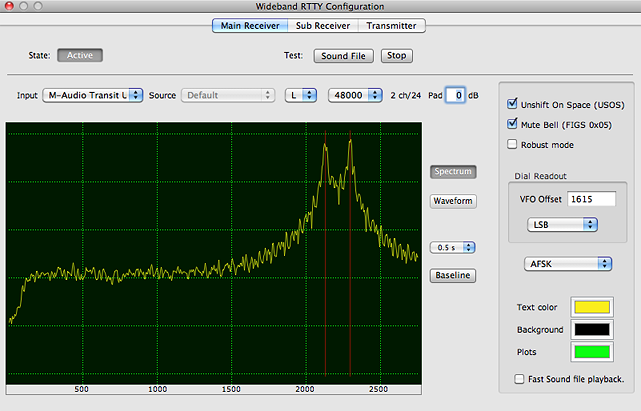Open the L channel dropdown

click(300, 95)
